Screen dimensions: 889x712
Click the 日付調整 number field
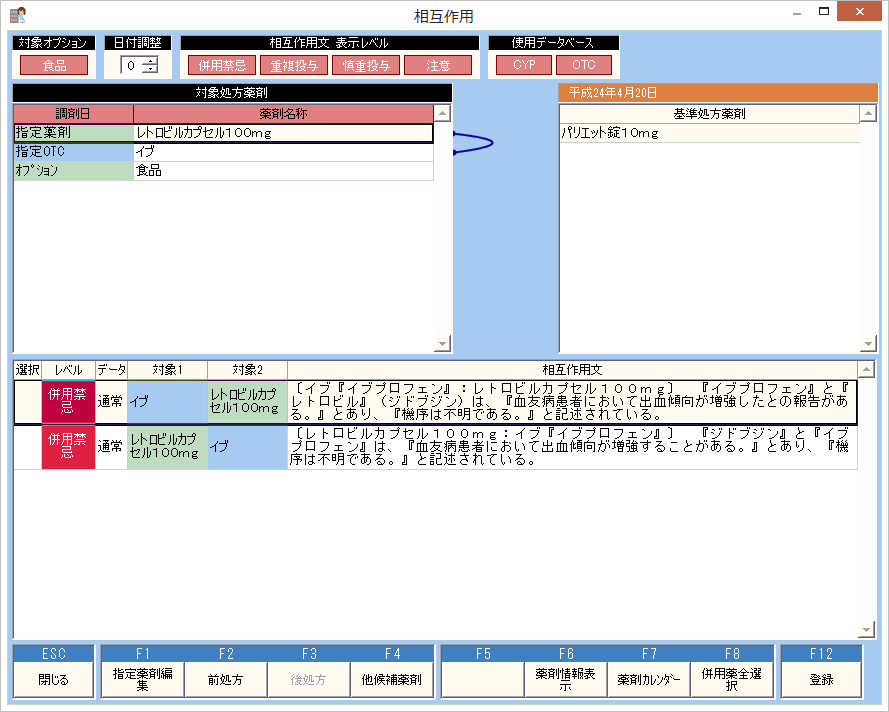[x=132, y=65]
